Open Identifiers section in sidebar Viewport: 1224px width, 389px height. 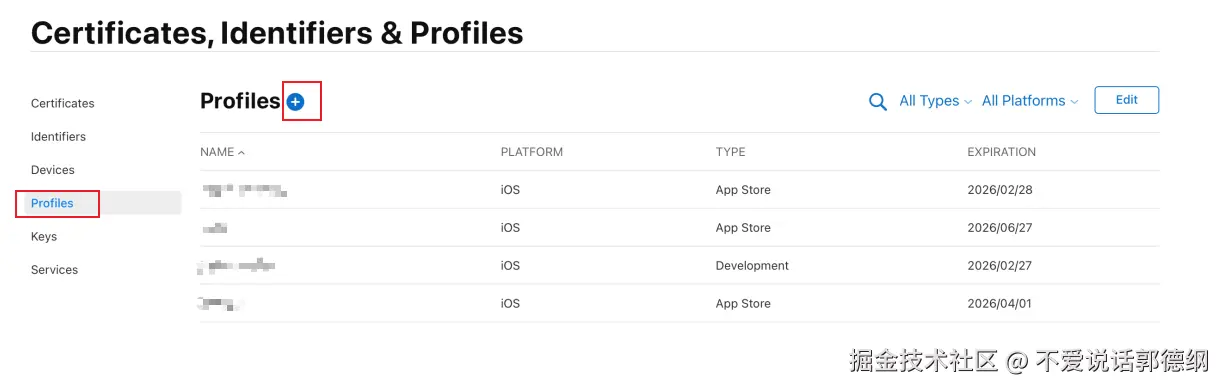tap(58, 137)
